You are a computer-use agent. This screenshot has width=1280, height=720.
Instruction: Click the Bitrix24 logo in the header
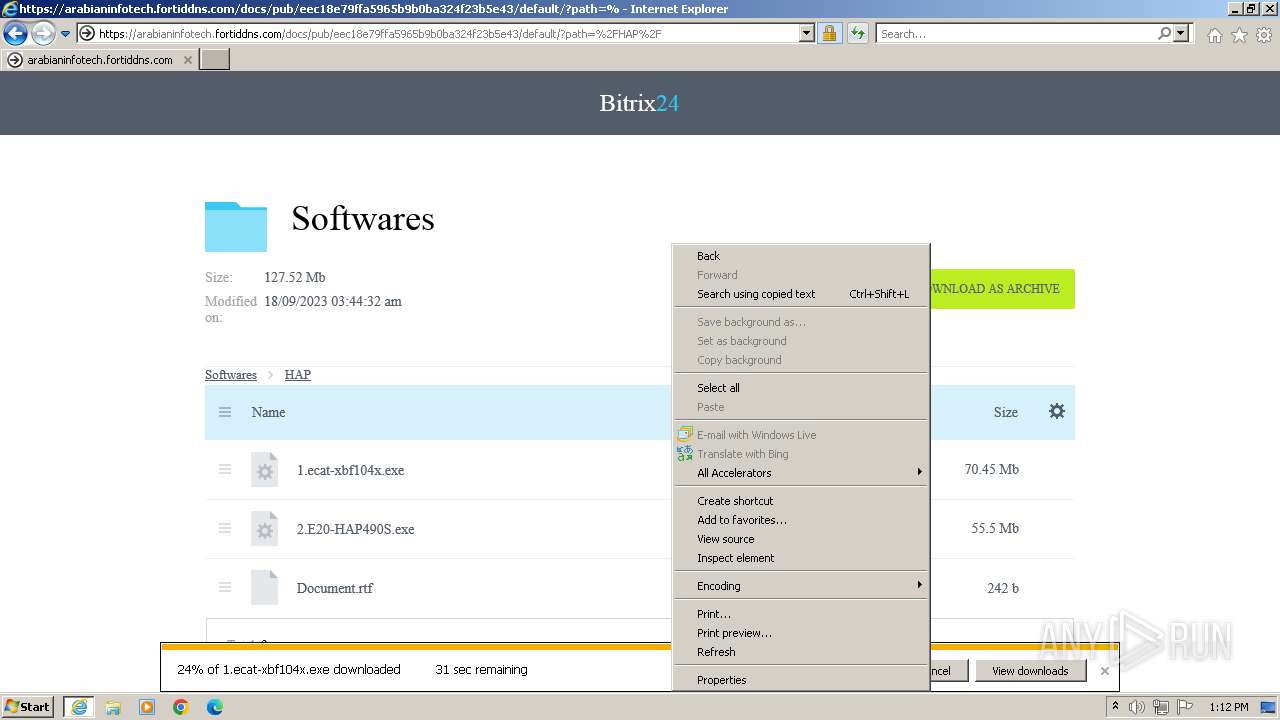[x=639, y=103]
